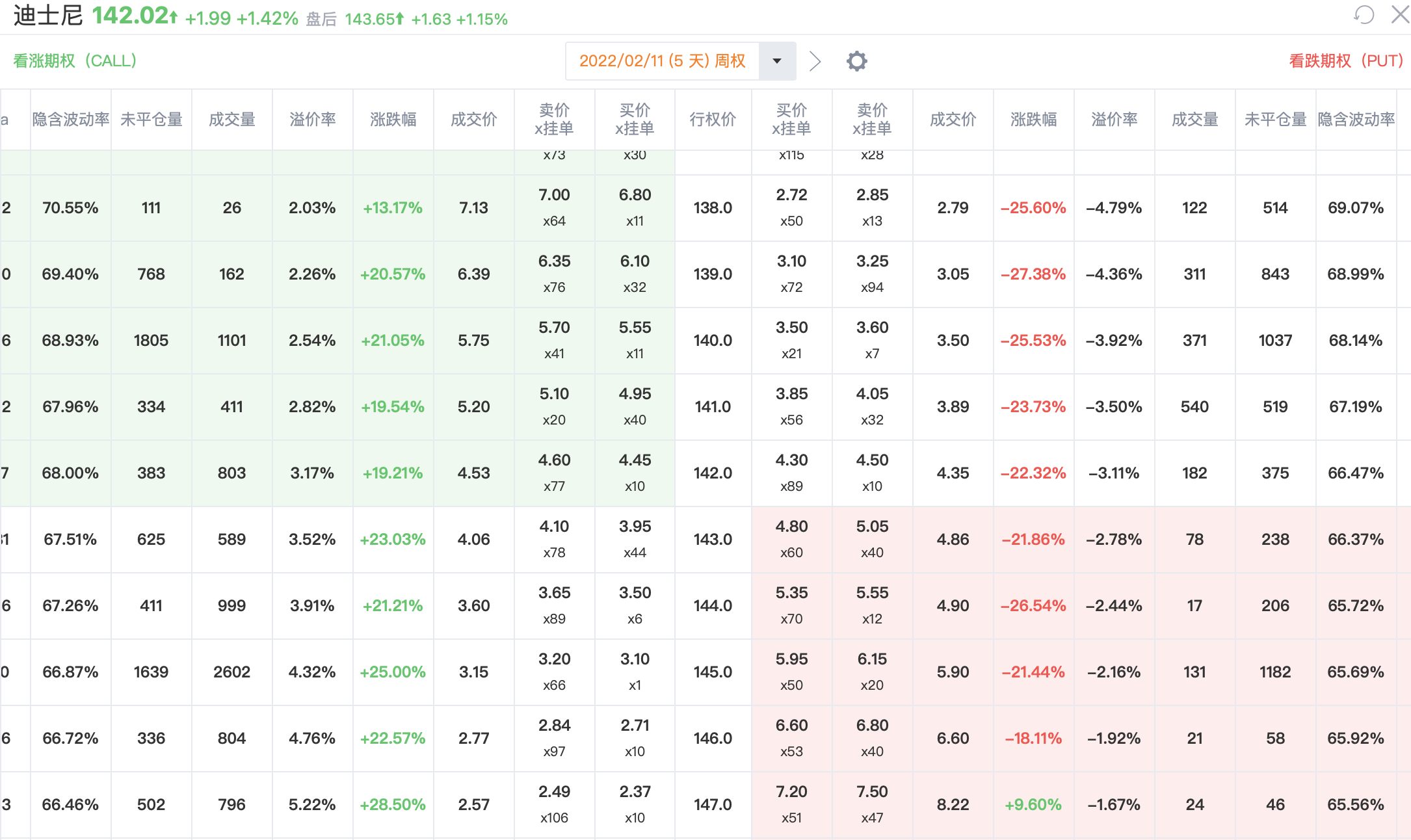Close the Disney options chain window
Screen dimensions: 1411x840
coord(1400,14)
